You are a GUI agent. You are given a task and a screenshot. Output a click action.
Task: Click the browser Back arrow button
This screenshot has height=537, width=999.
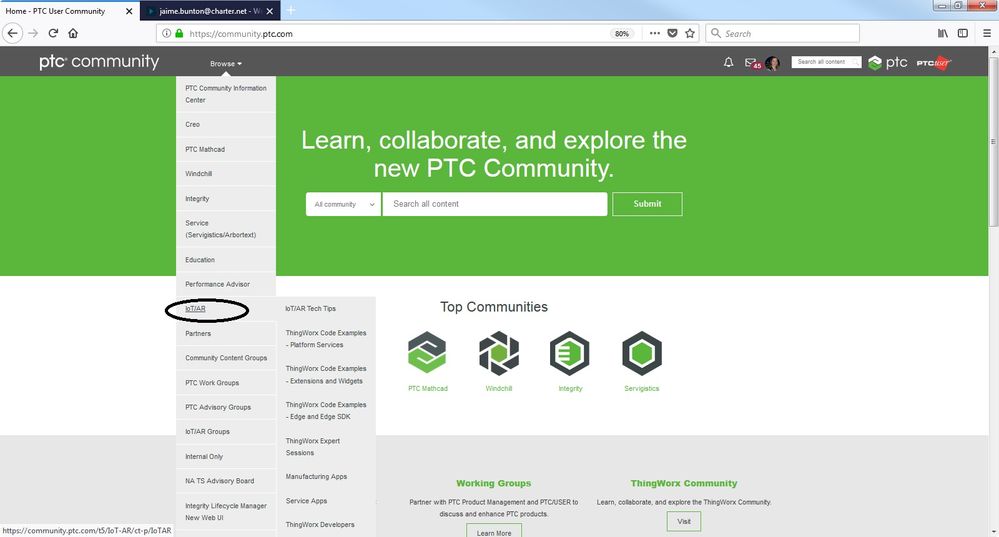[x=13, y=33]
